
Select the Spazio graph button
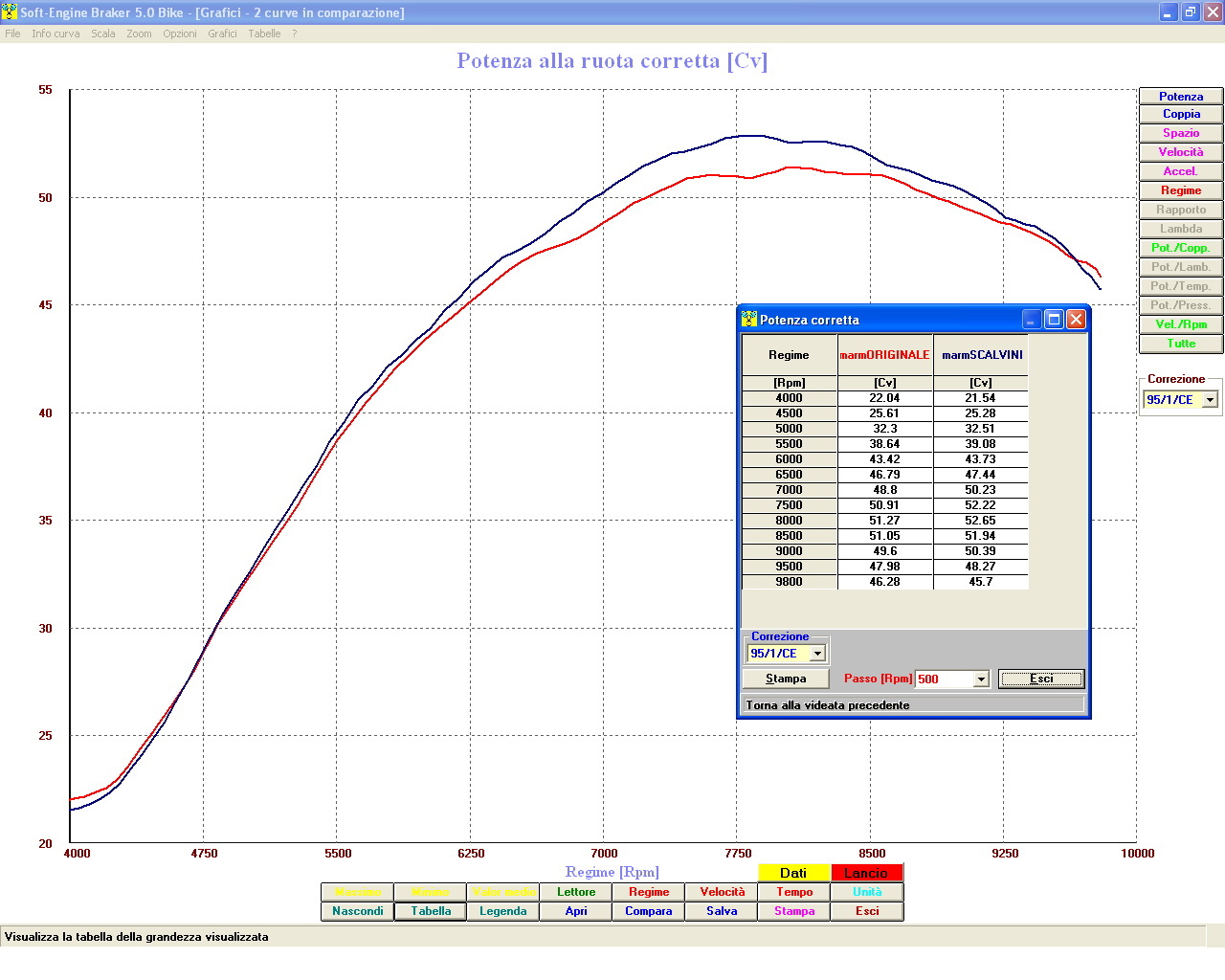coord(1181,133)
